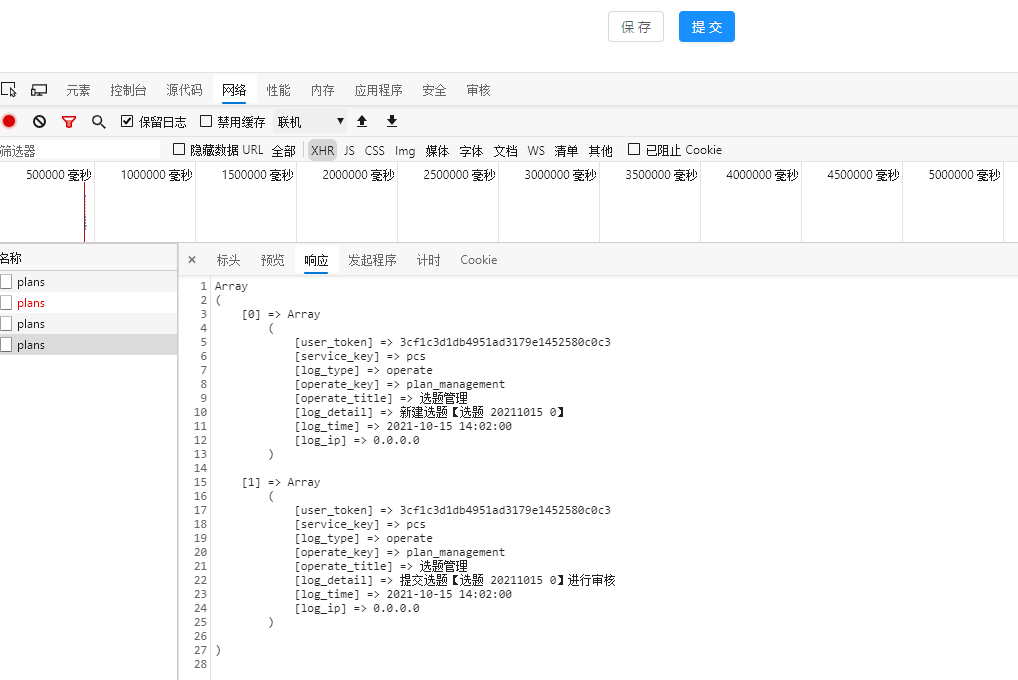
Task: Check the 隐藏数据 URL checkbox
Action: pyautogui.click(x=179, y=150)
